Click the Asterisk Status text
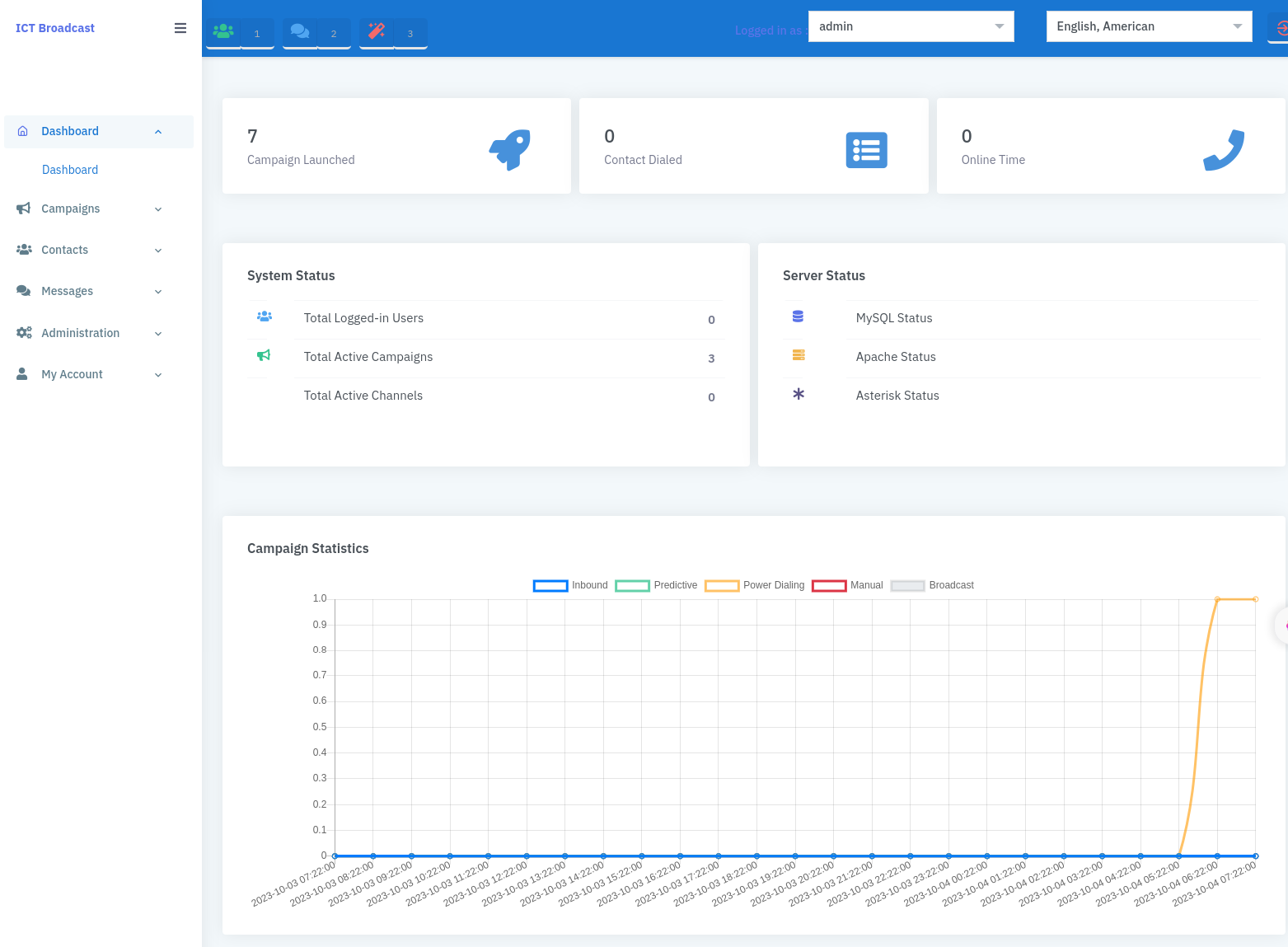 [x=897, y=396]
